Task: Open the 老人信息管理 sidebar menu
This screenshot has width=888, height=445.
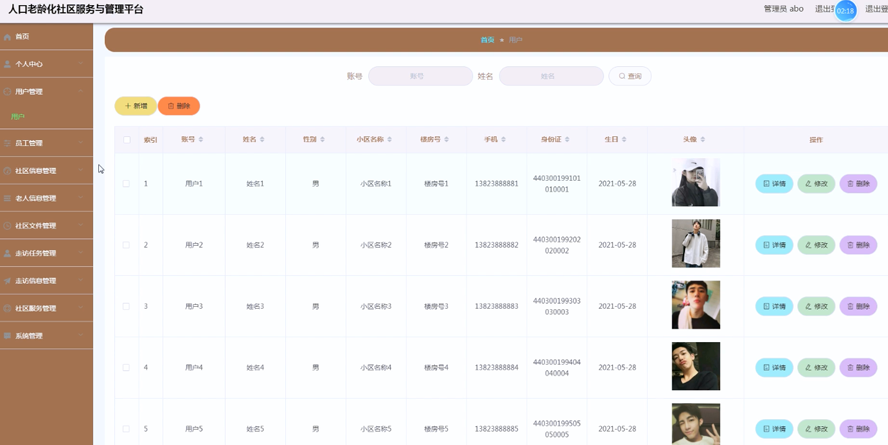Action: pyautogui.click(x=46, y=199)
